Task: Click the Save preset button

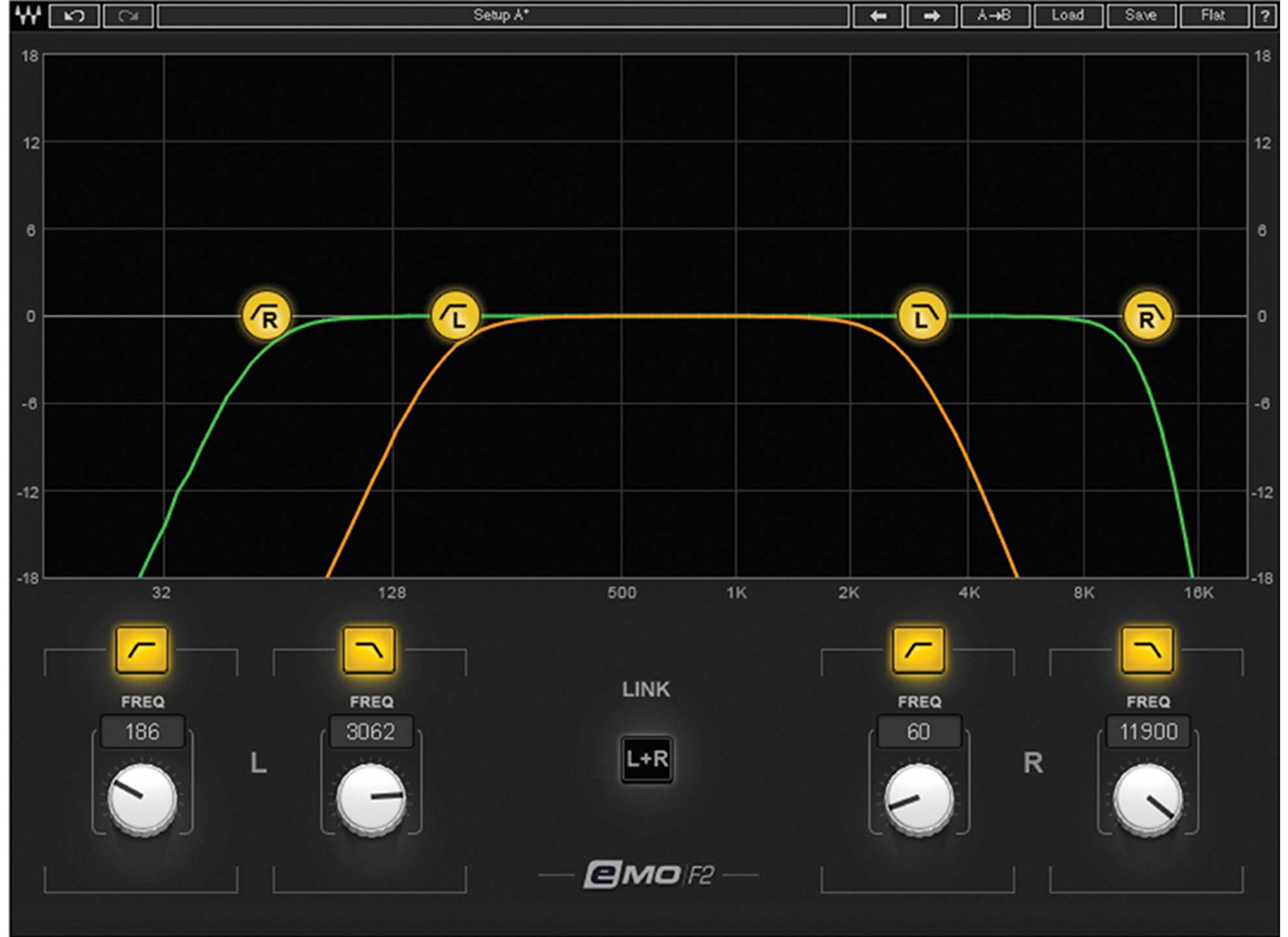Action: (x=1142, y=15)
